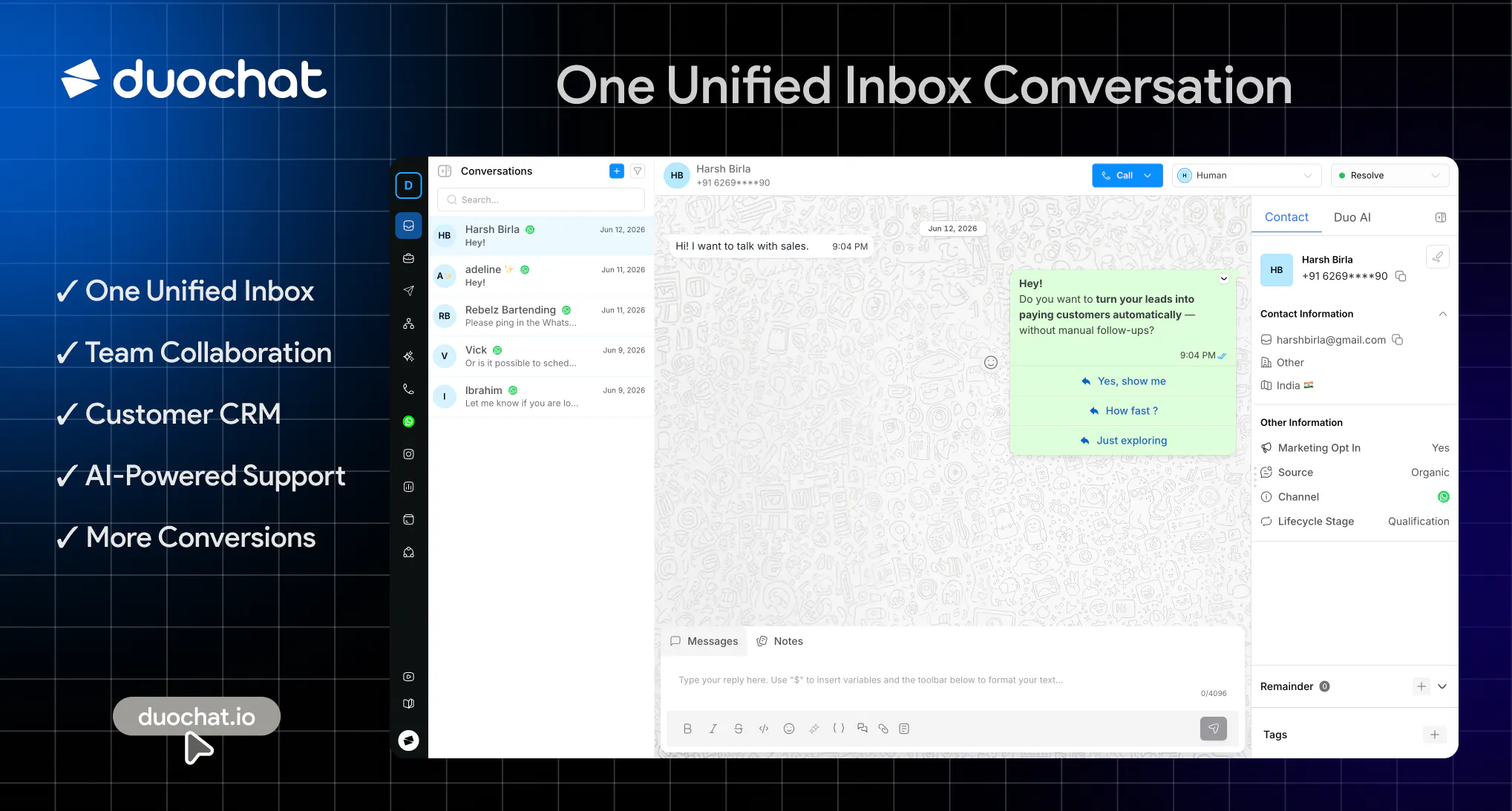Open the Human assignee dropdown
Viewport: 1512px width, 811px height.
click(x=1247, y=176)
